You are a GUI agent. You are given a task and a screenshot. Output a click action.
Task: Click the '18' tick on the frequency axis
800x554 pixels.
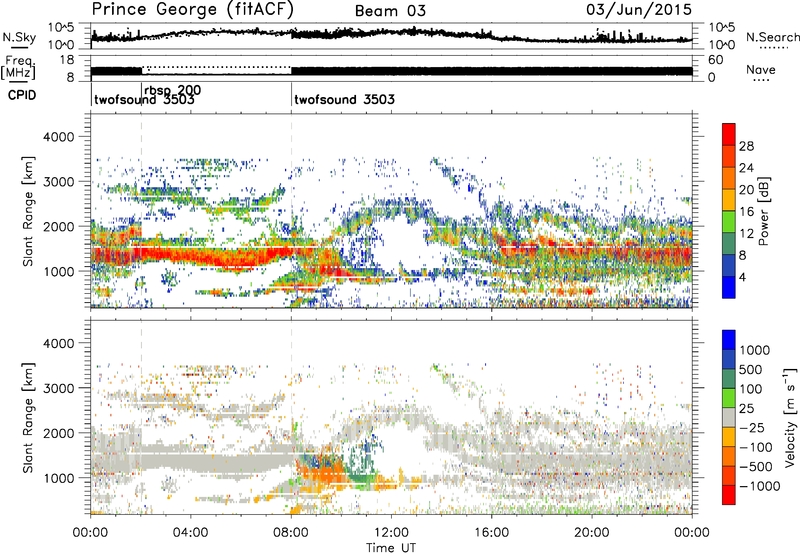(x=67, y=60)
